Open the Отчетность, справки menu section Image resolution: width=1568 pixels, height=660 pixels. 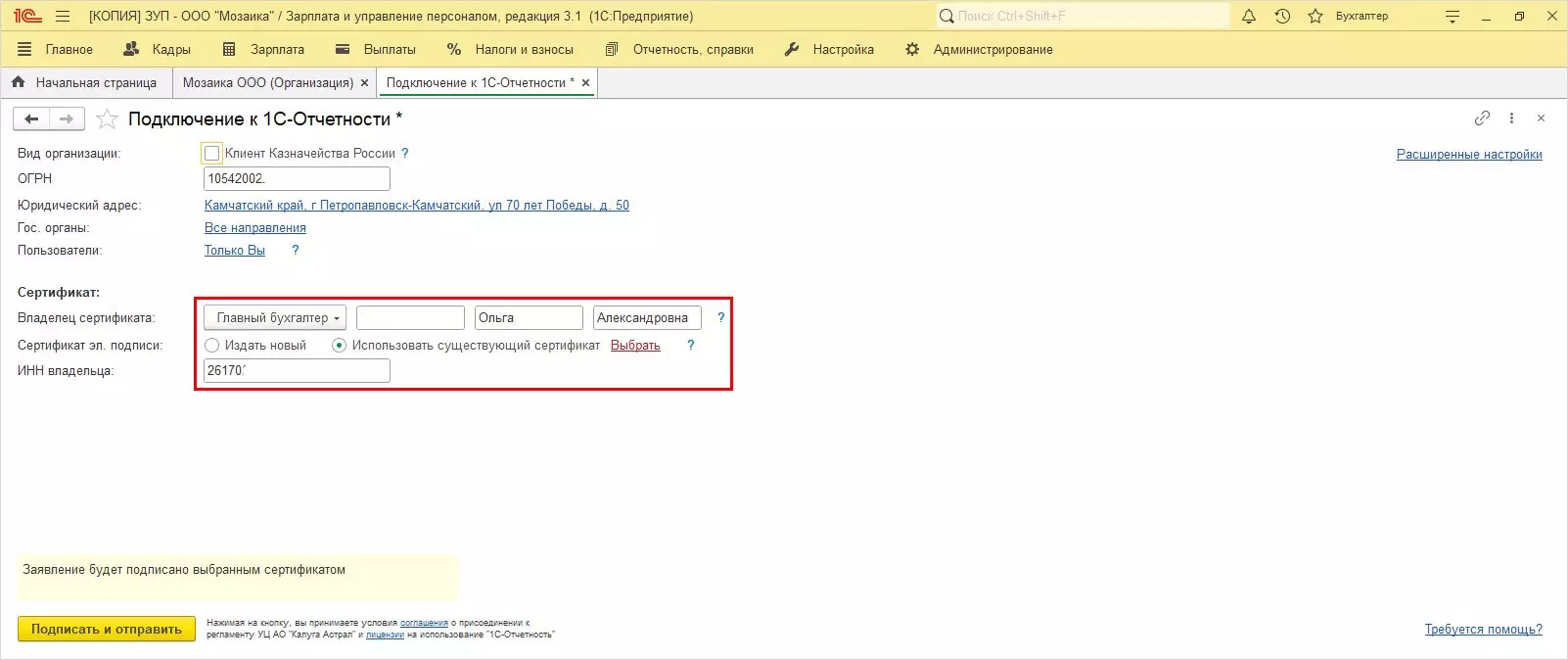click(679, 49)
